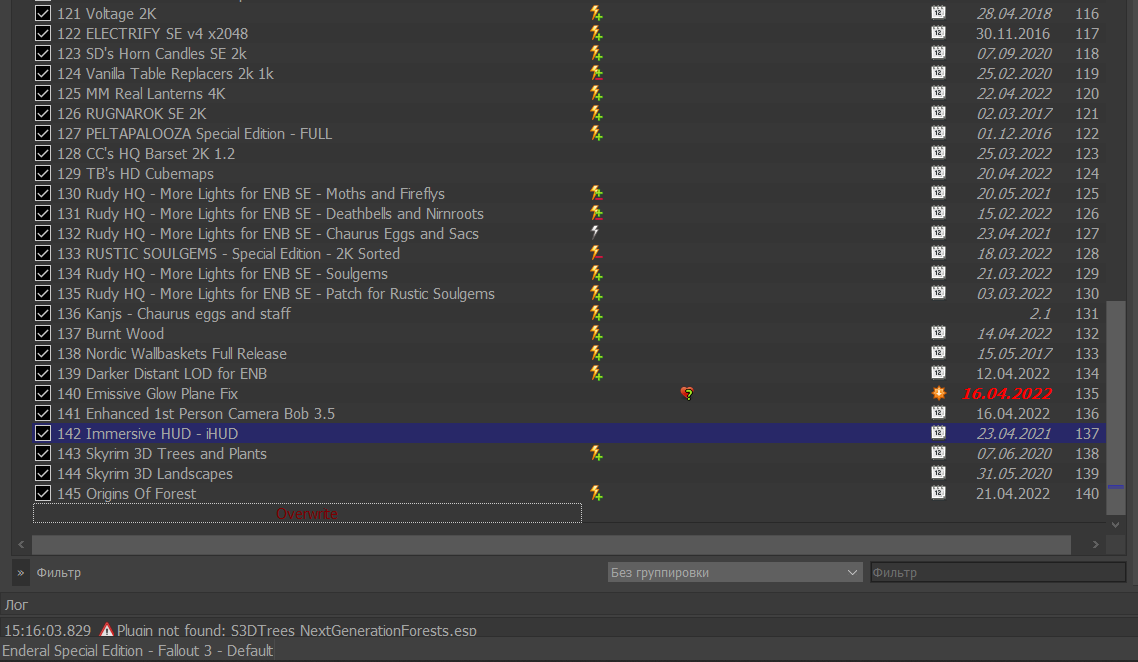Click the conflict icon for Burnt Wood
The image size is (1138, 662).
pyautogui.click(x=596, y=333)
